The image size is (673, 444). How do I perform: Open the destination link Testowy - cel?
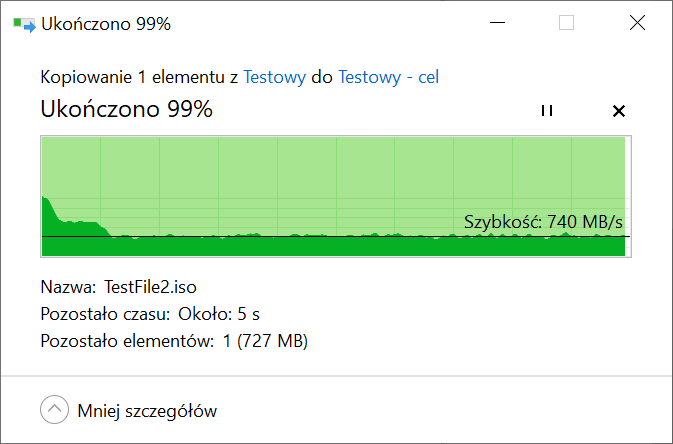[x=388, y=77]
